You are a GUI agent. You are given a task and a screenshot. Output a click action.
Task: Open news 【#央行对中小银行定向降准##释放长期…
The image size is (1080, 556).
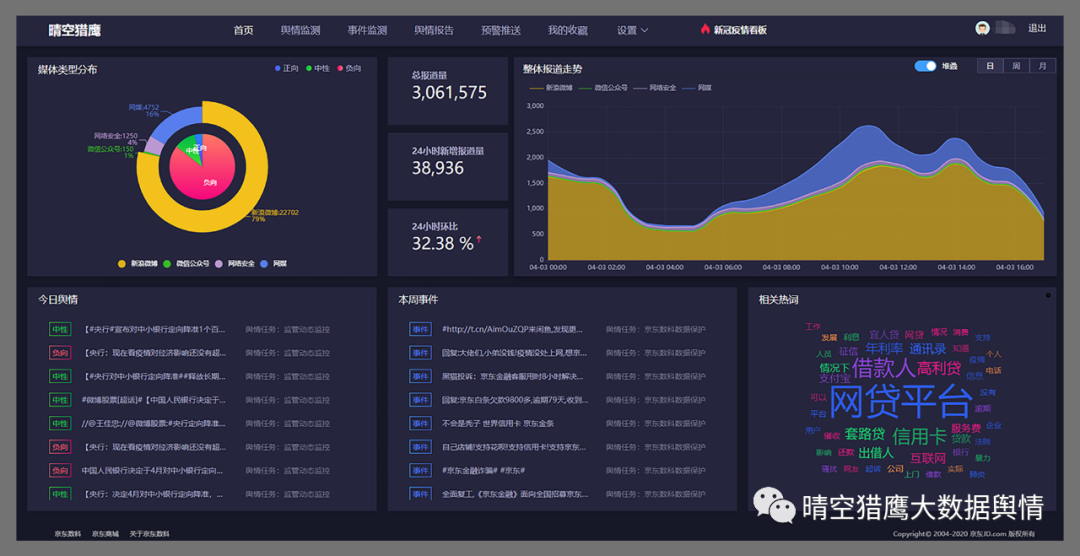coord(153,376)
